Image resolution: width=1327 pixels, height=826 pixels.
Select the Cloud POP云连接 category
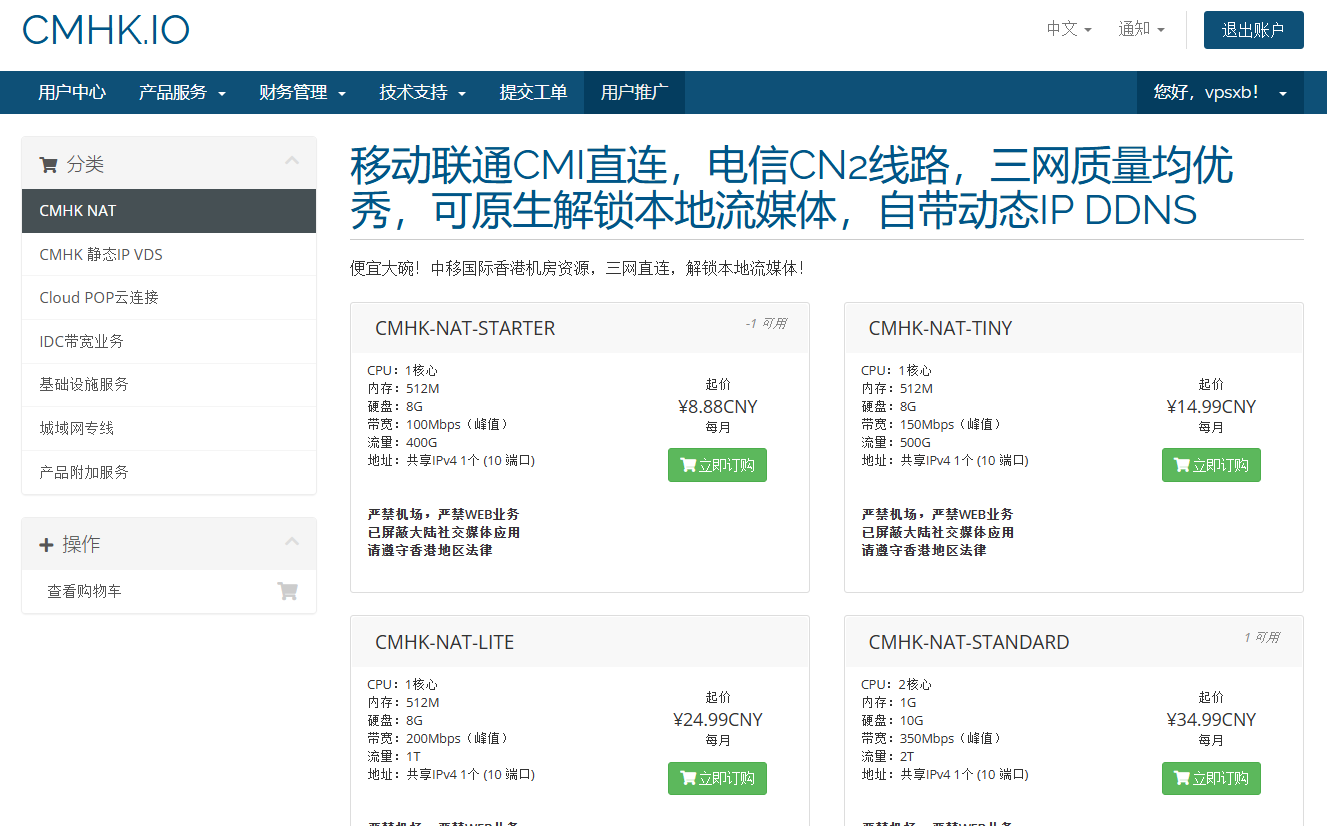coord(169,298)
